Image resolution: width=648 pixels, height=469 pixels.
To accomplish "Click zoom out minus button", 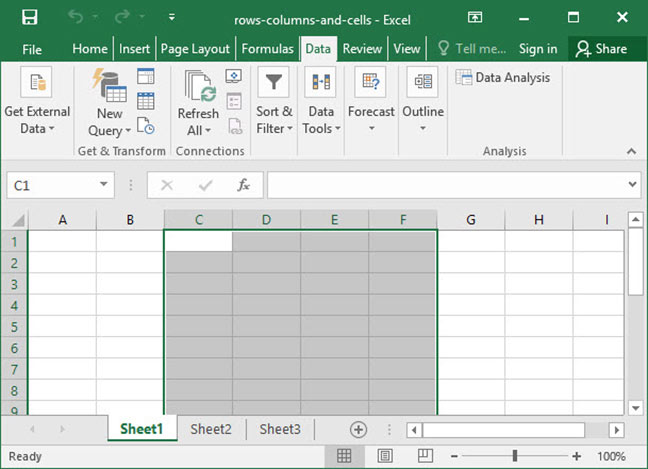I will (454, 456).
